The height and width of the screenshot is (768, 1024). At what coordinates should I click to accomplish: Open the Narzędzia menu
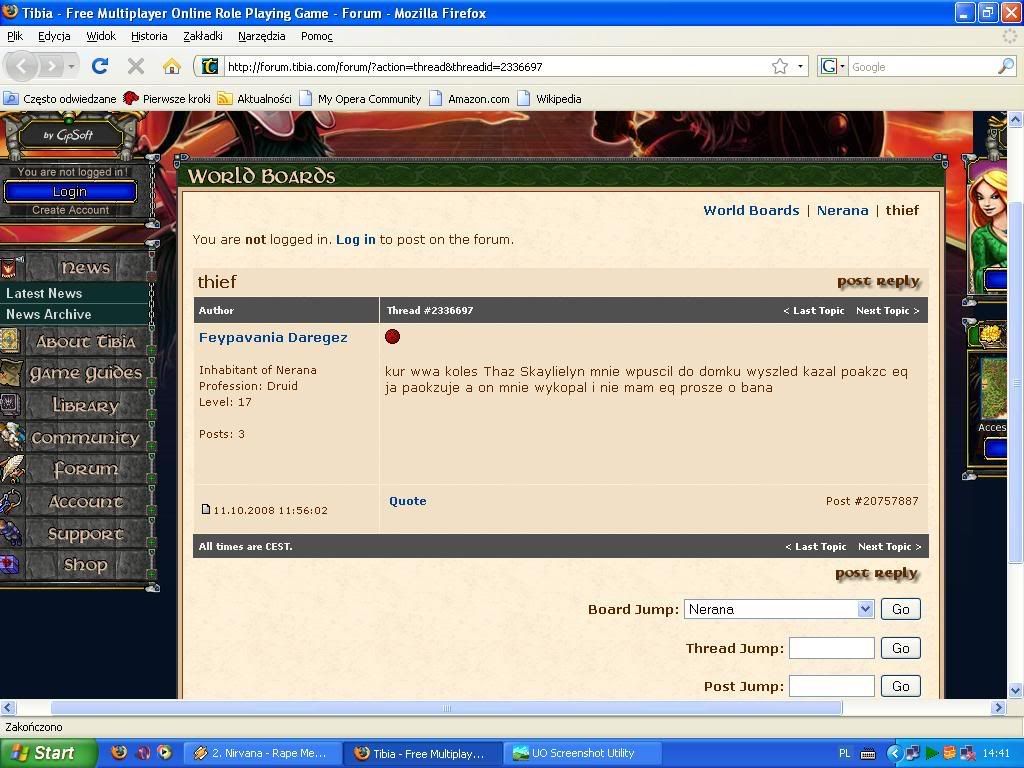pyautogui.click(x=261, y=36)
